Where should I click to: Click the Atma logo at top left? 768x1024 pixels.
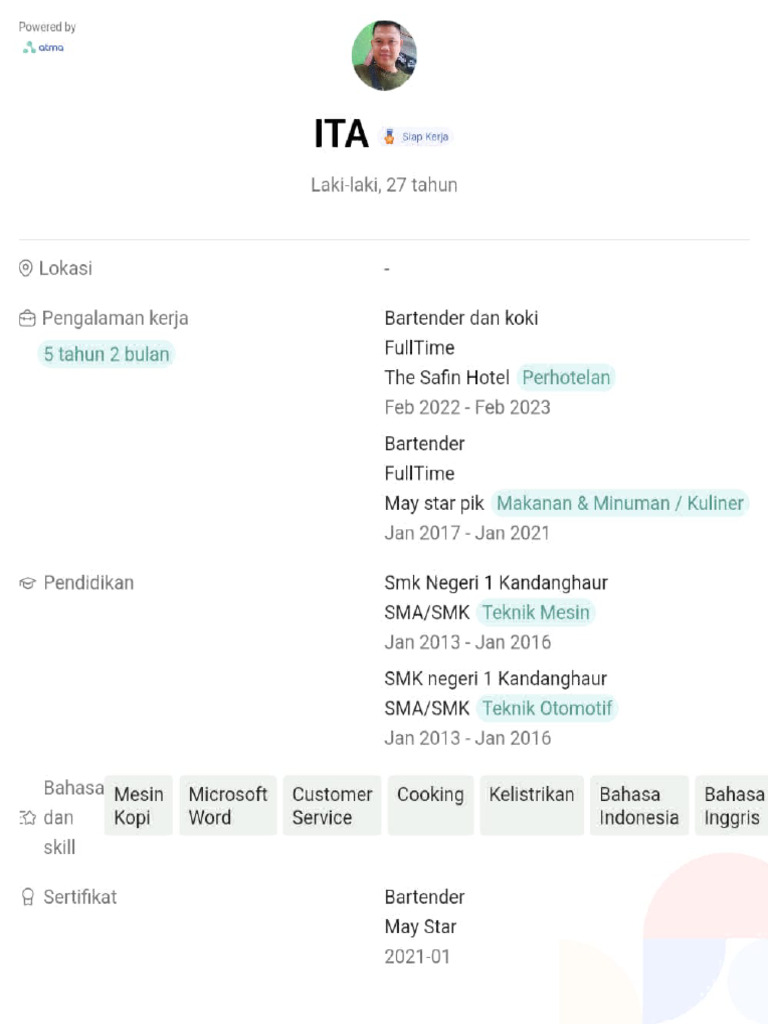click(x=43, y=47)
